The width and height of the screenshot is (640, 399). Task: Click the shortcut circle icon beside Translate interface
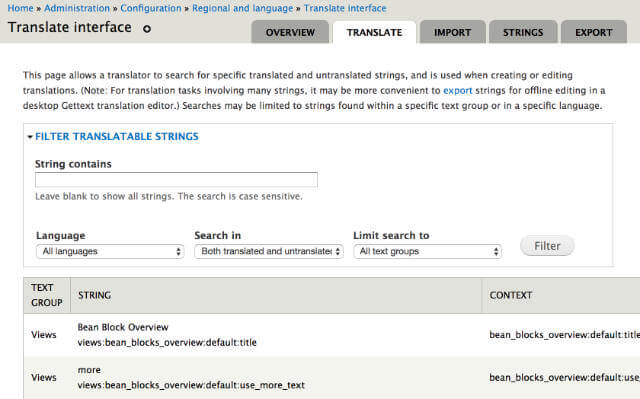[x=147, y=29]
